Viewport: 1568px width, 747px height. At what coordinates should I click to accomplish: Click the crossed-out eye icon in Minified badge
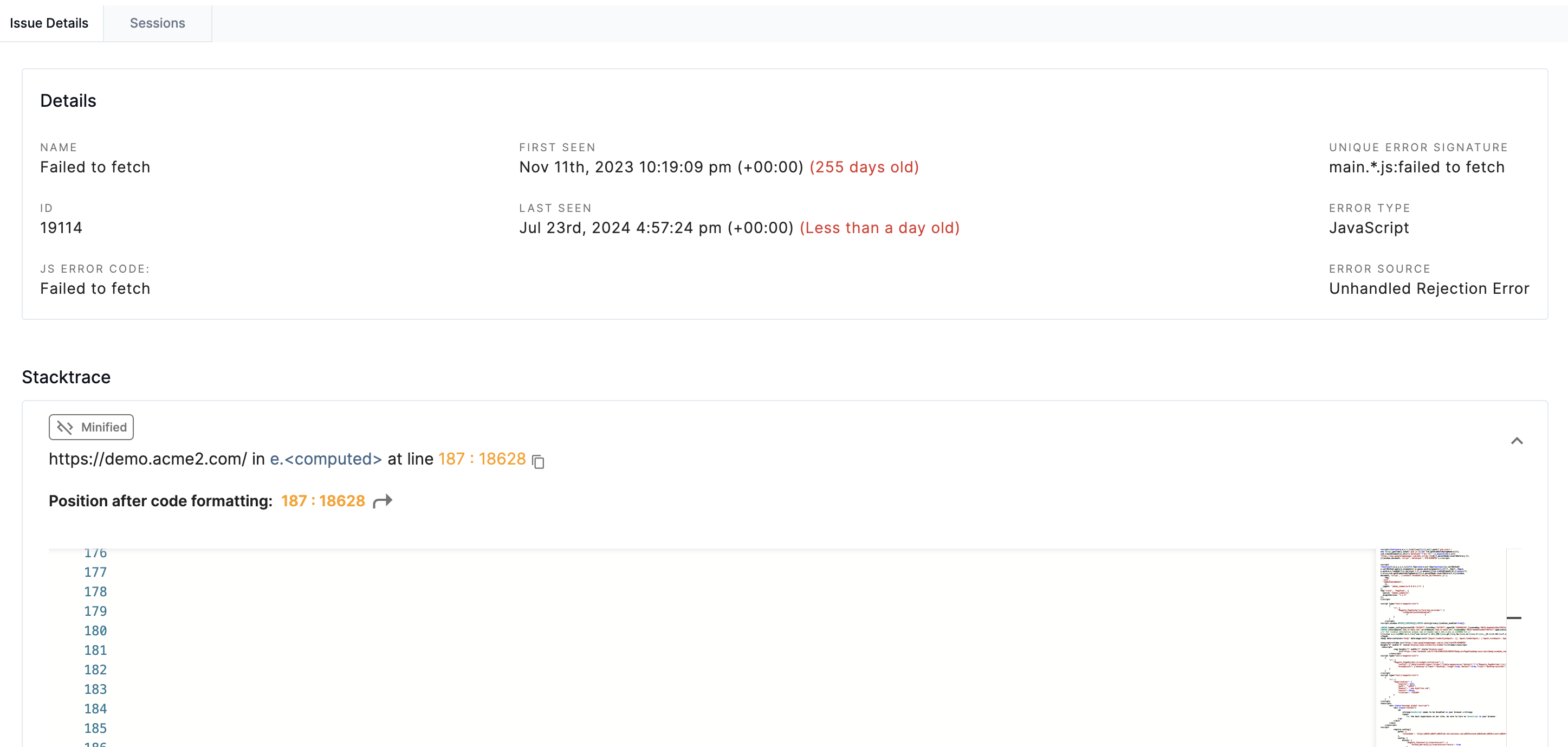[64, 427]
